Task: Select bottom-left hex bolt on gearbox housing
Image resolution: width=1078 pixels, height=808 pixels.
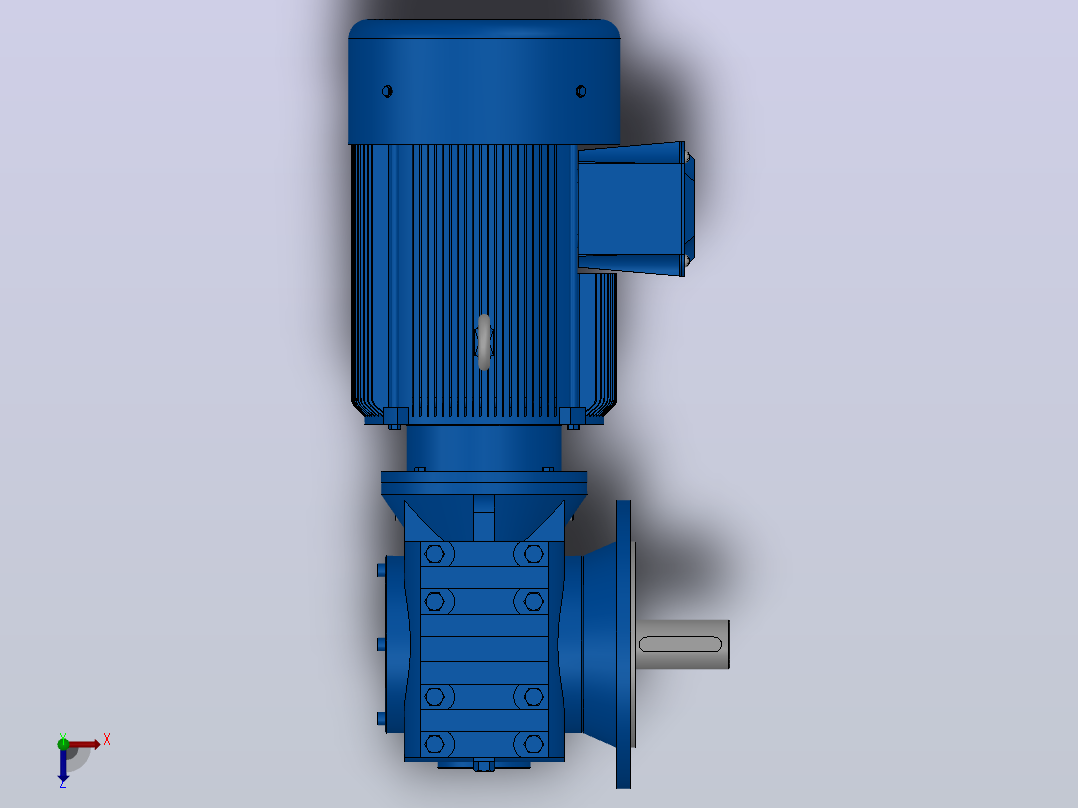Action: pos(434,743)
